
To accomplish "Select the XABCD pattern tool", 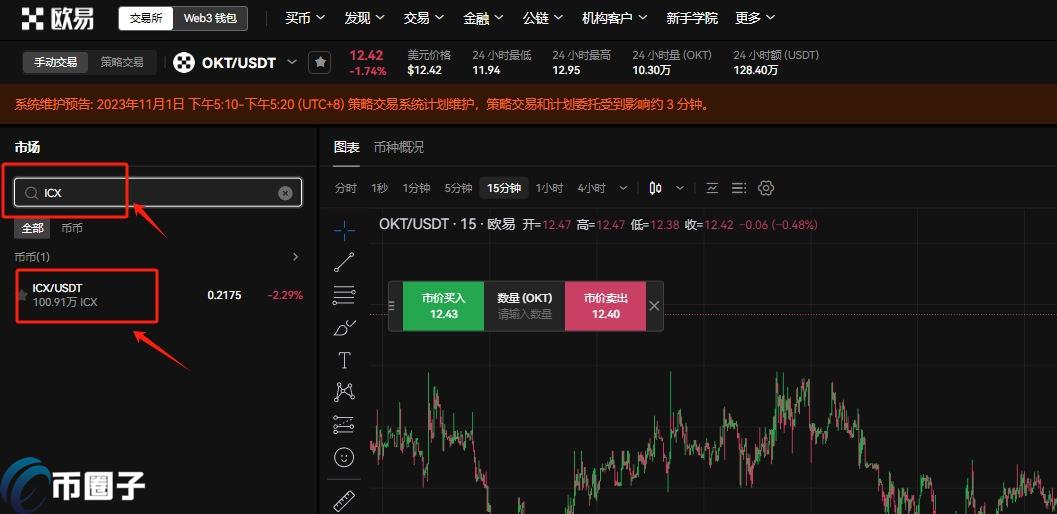I will point(344,392).
